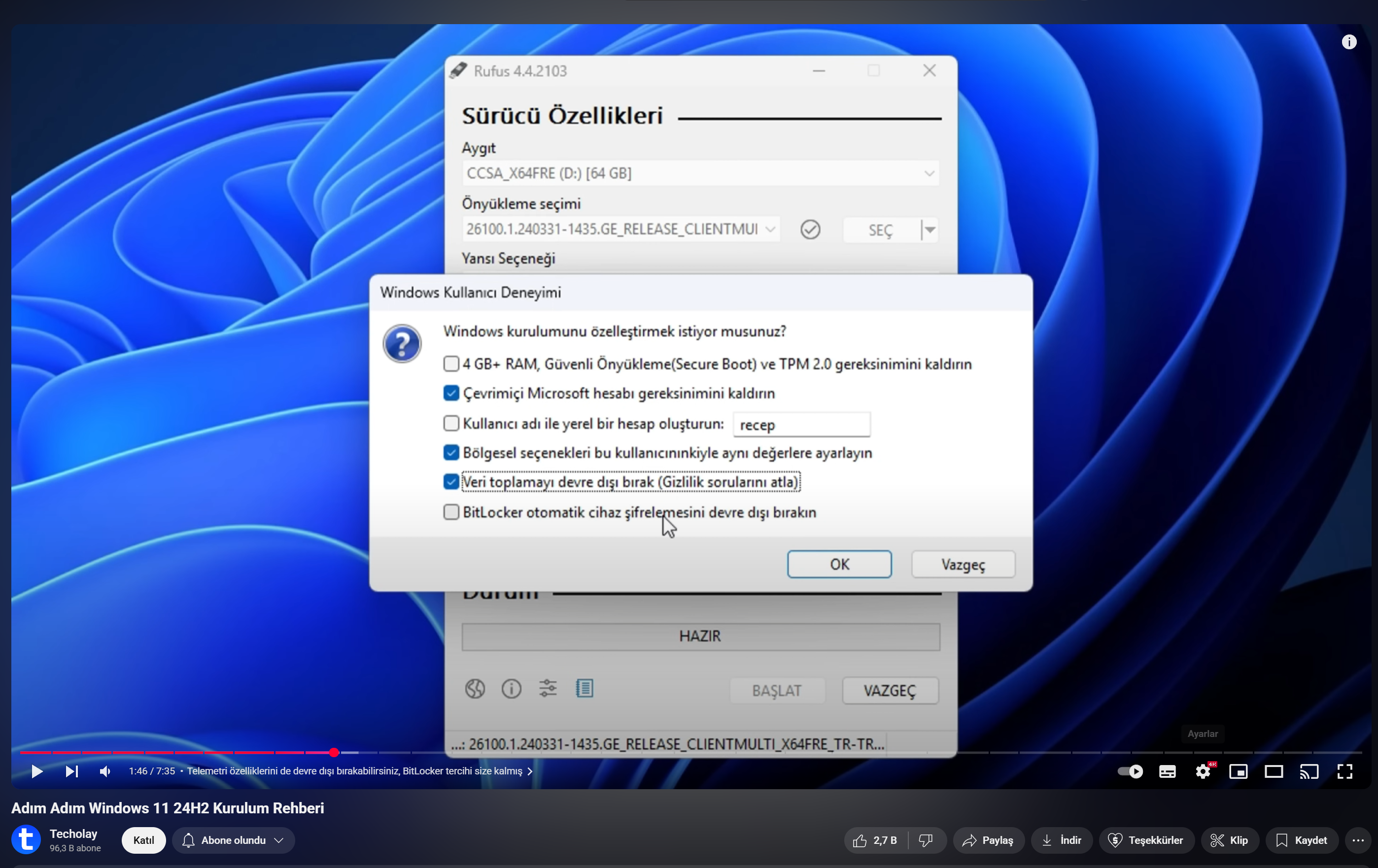Check the BitLocker encryption disable box
The height and width of the screenshot is (868, 1378).
[451, 512]
